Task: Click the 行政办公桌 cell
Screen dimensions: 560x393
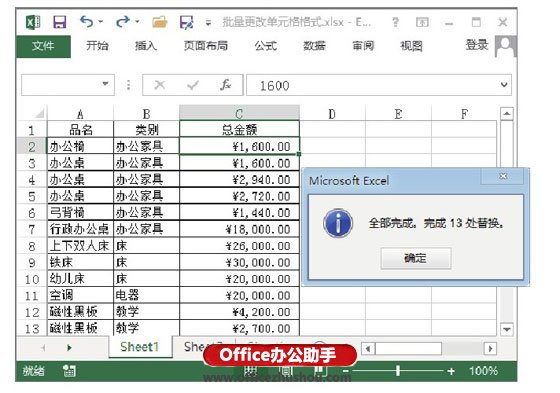Action: pyautogui.click(x=80, y=229)
